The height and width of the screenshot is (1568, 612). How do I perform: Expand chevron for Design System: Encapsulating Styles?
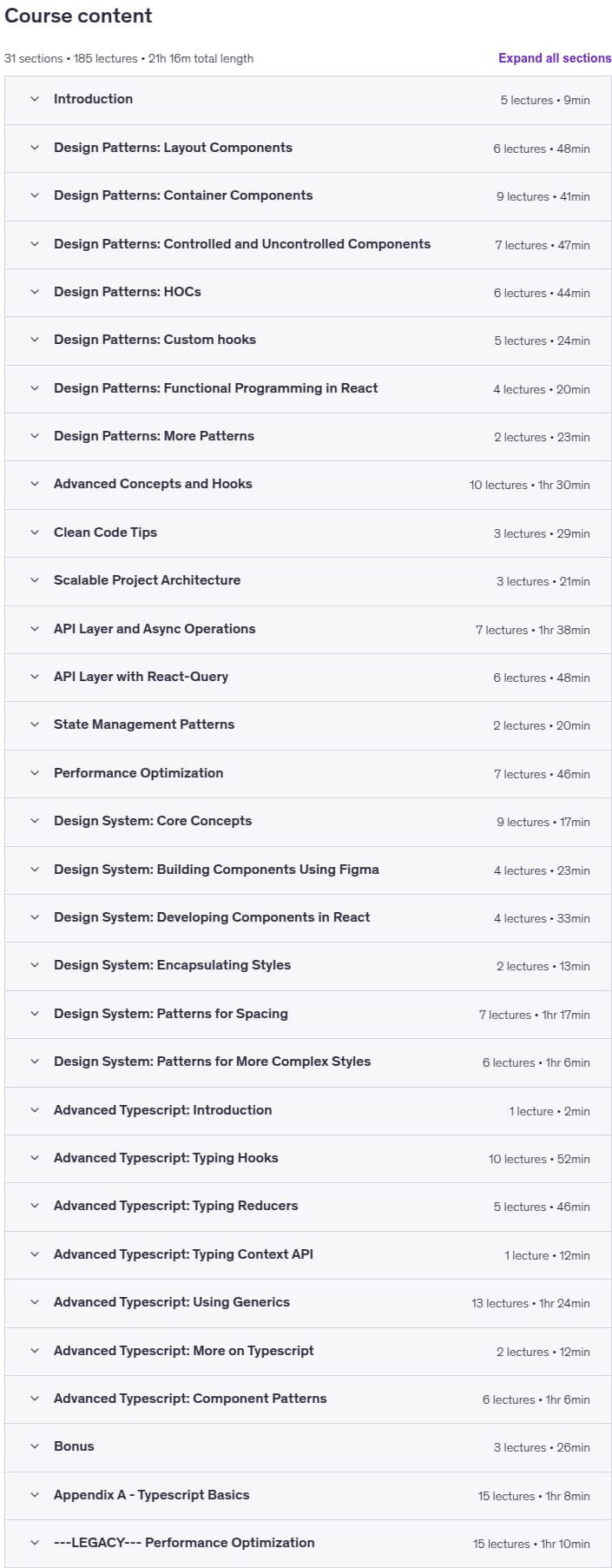tap(35, 965)
